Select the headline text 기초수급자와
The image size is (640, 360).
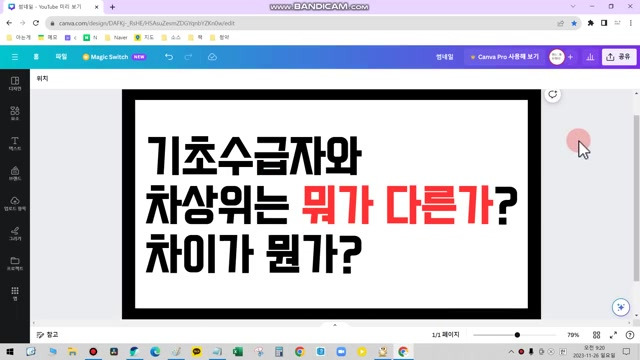click(x=254, y=156)
